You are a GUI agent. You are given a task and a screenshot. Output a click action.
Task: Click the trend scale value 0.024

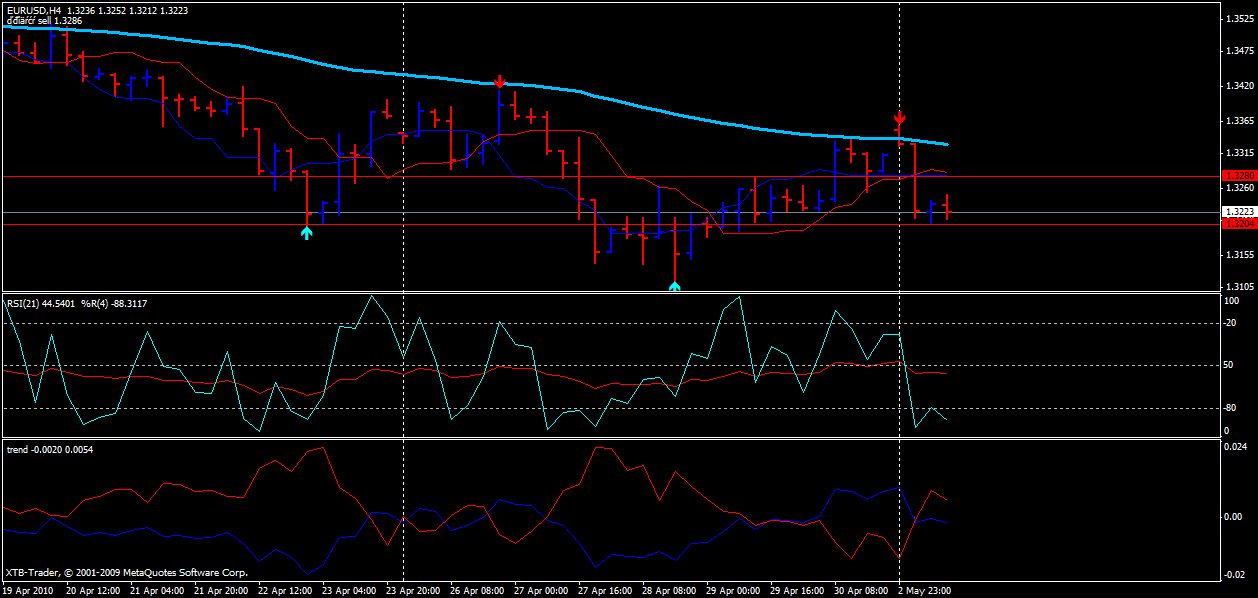tap(1234, 447)
